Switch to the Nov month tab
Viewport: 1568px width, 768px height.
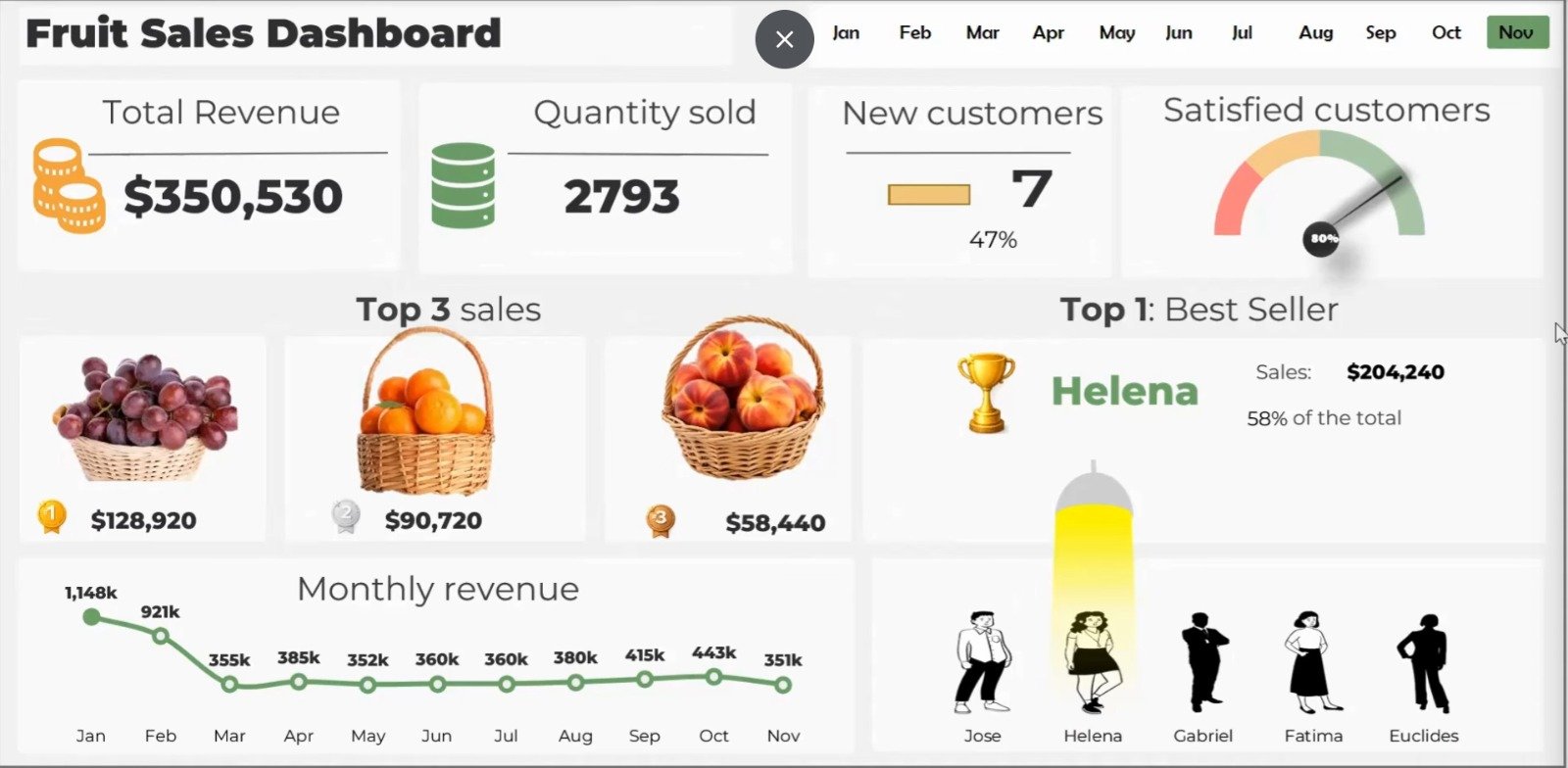[x=1517, y=31]
